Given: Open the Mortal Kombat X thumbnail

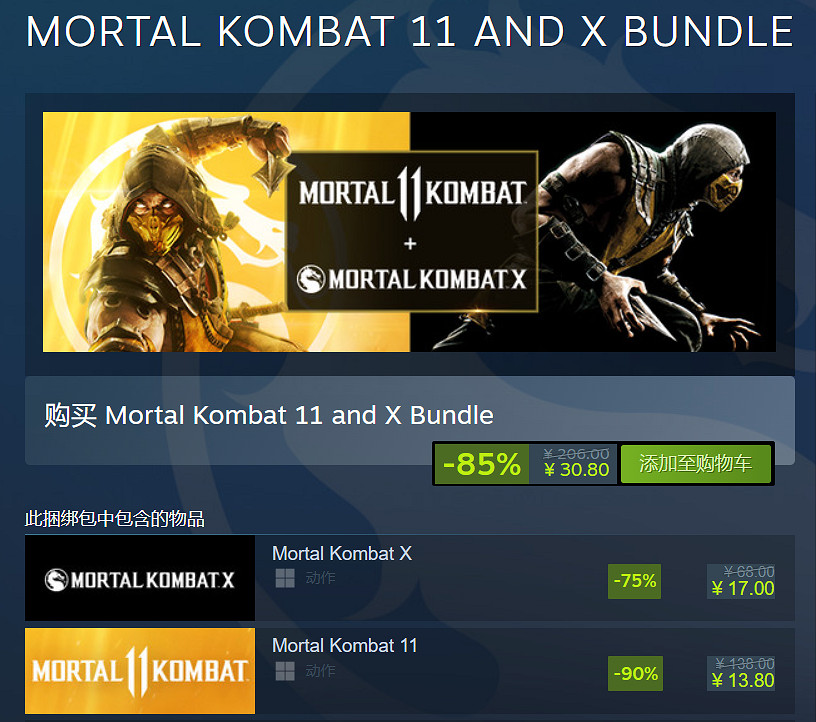Looking at the screenshot, I should [x=140, y=578].
